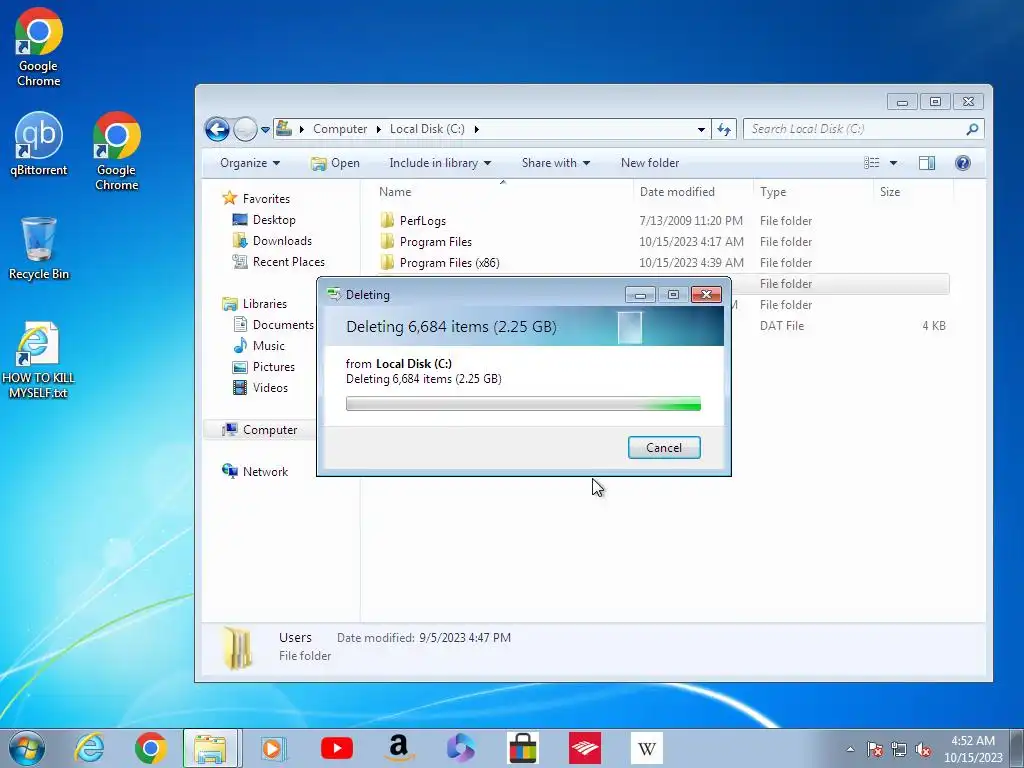Image resolution: width=1024 pixels, height=768 pixels.
Task: Launch Google Chrome from taskbar
Action: click(x=151, y=748)
